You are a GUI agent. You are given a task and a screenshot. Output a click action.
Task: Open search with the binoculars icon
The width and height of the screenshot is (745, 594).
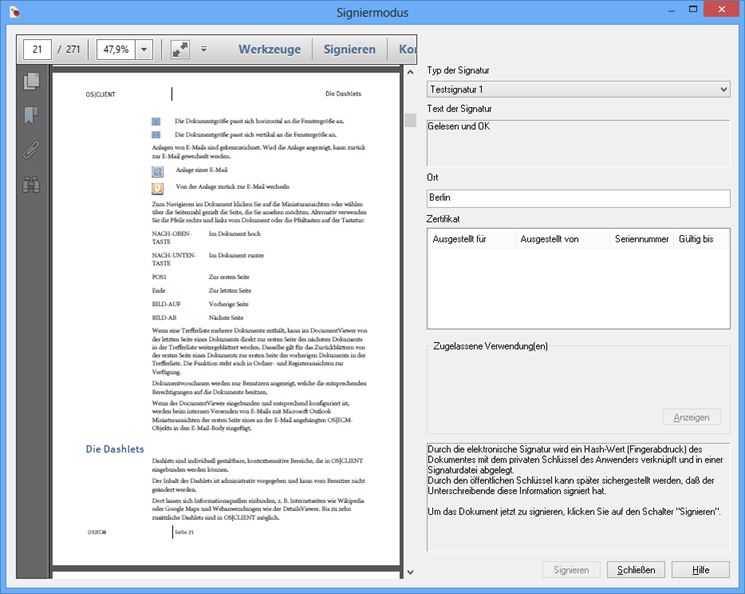pos(31,184)
